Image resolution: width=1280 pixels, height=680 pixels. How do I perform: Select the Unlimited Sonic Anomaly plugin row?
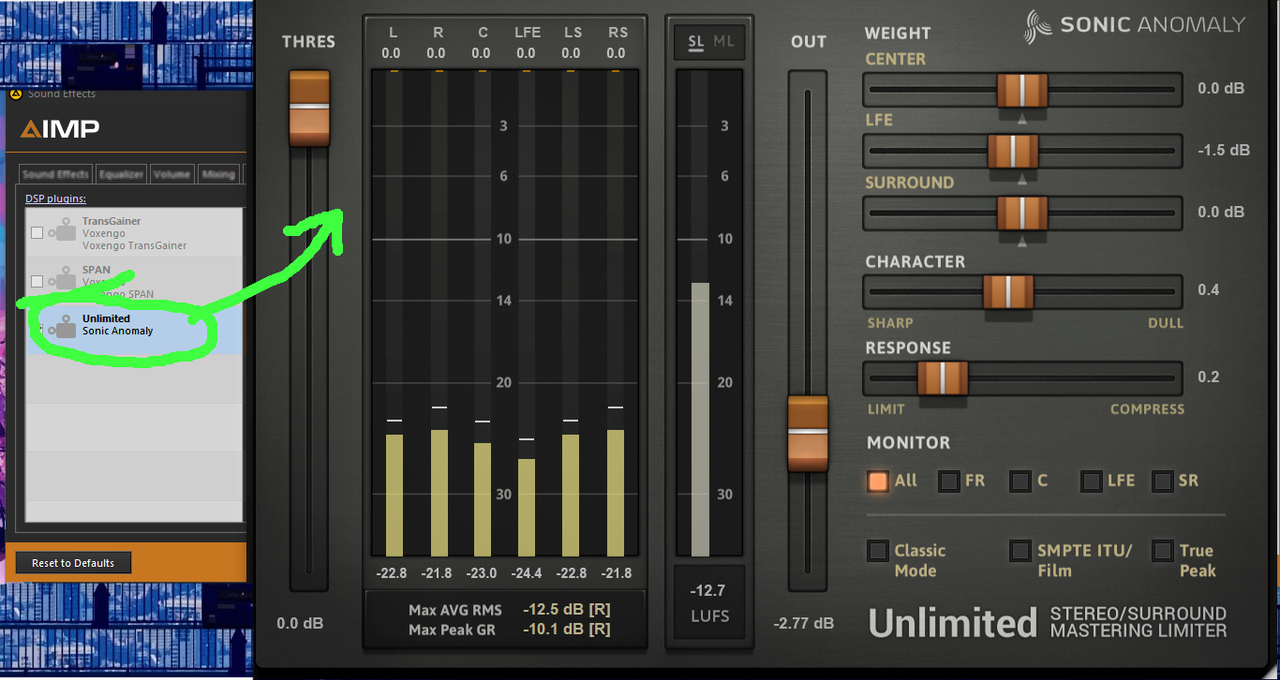pyautogui.click(x=134, y=328)
